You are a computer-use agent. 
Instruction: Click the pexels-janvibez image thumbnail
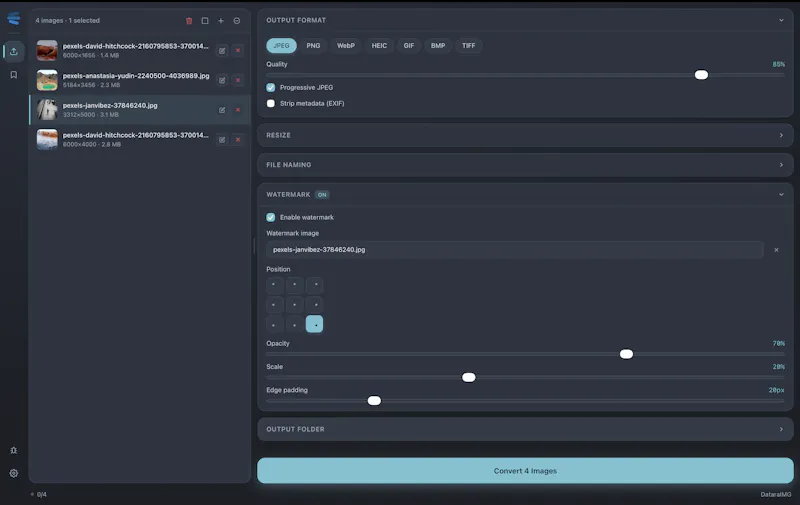pos(47,110)
